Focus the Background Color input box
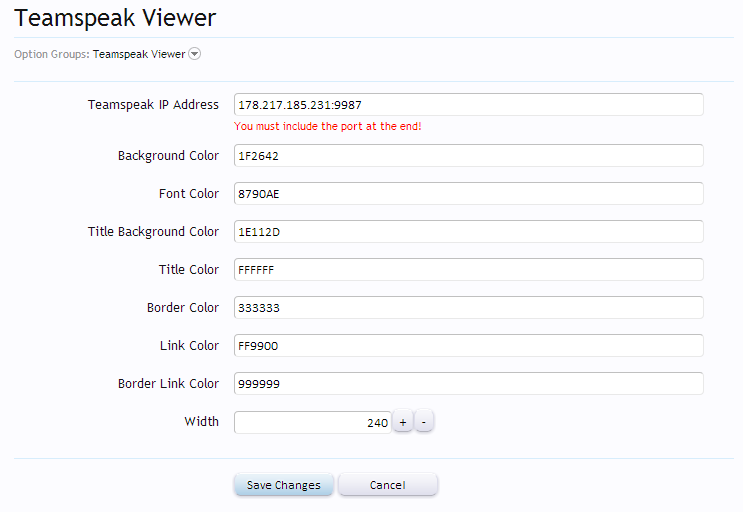743x512 pixels. pyautogui.click(x=468, y=156)
